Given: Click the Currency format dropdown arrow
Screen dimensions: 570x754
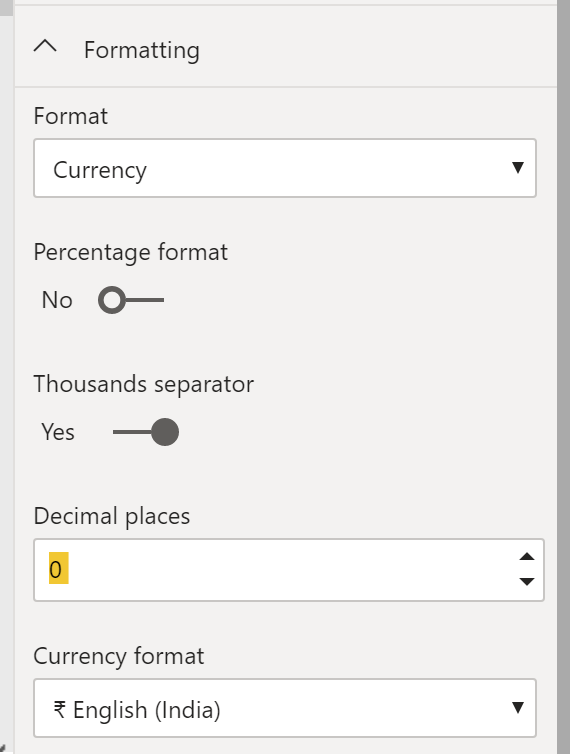Looking at the screenshot, I should (x=518, y=707).
